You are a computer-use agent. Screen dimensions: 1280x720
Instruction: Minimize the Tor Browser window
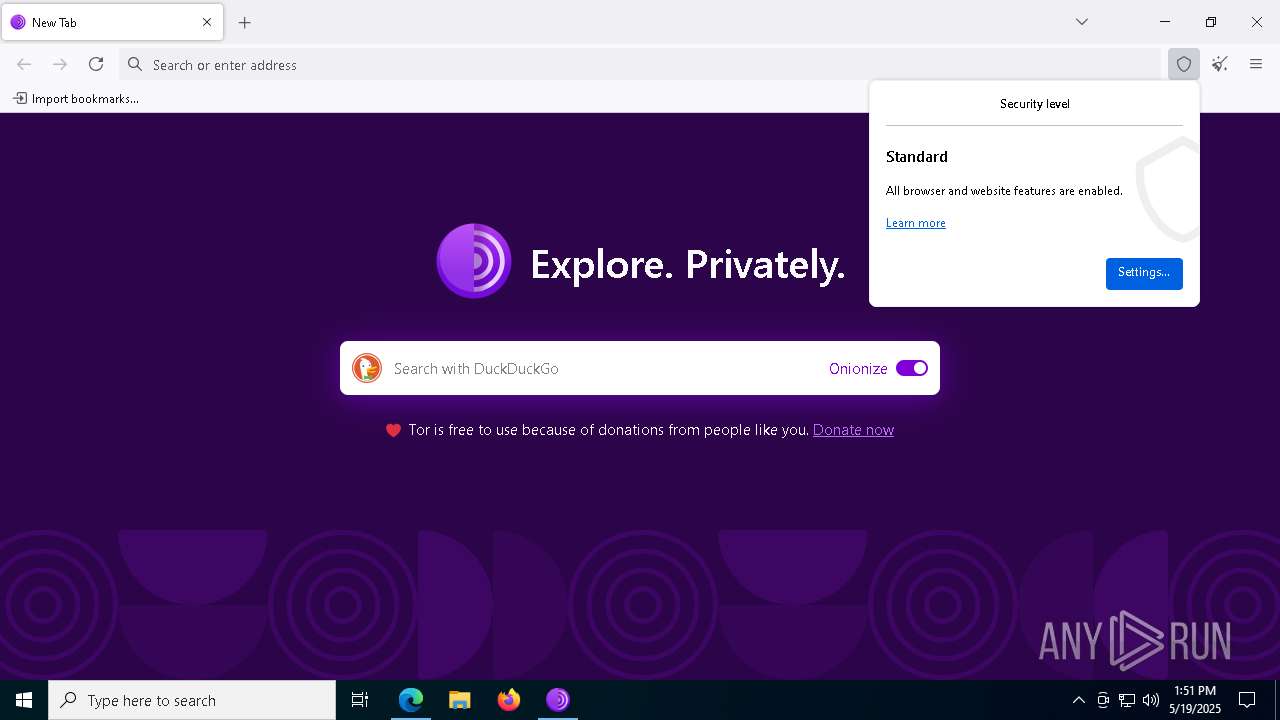[1165, 22]
